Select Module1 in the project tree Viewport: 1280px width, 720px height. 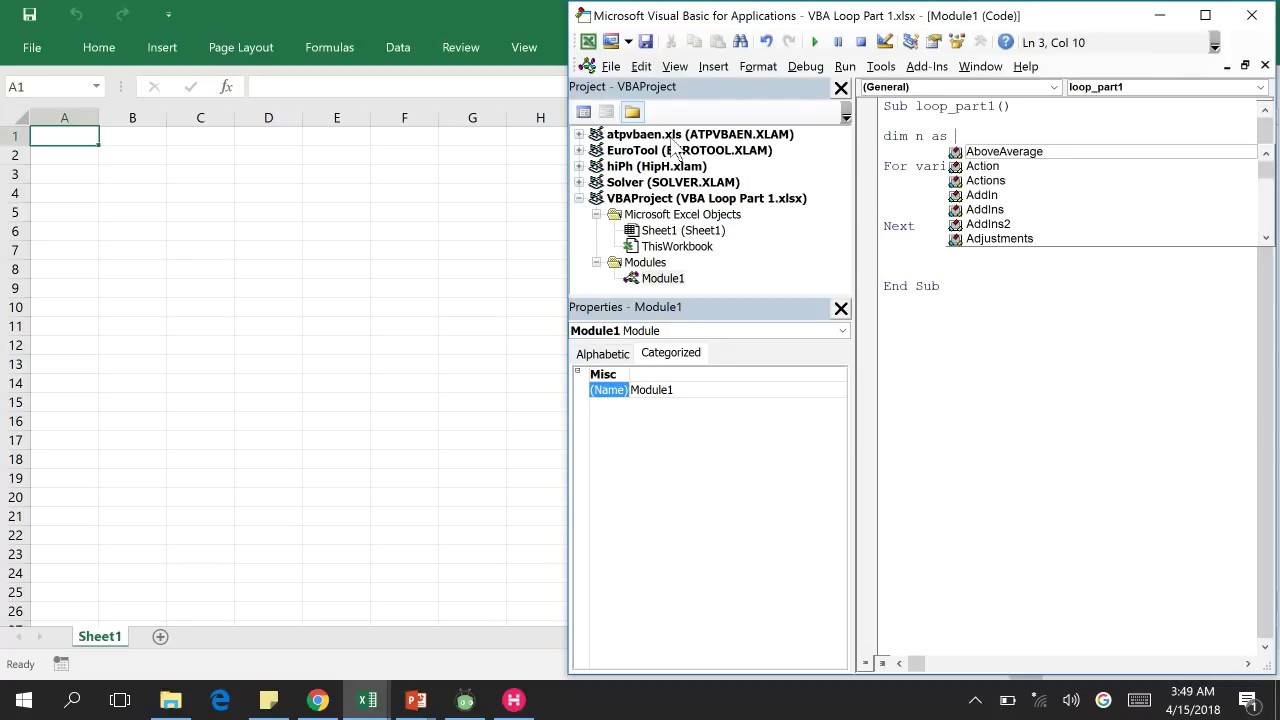point(663,278)
